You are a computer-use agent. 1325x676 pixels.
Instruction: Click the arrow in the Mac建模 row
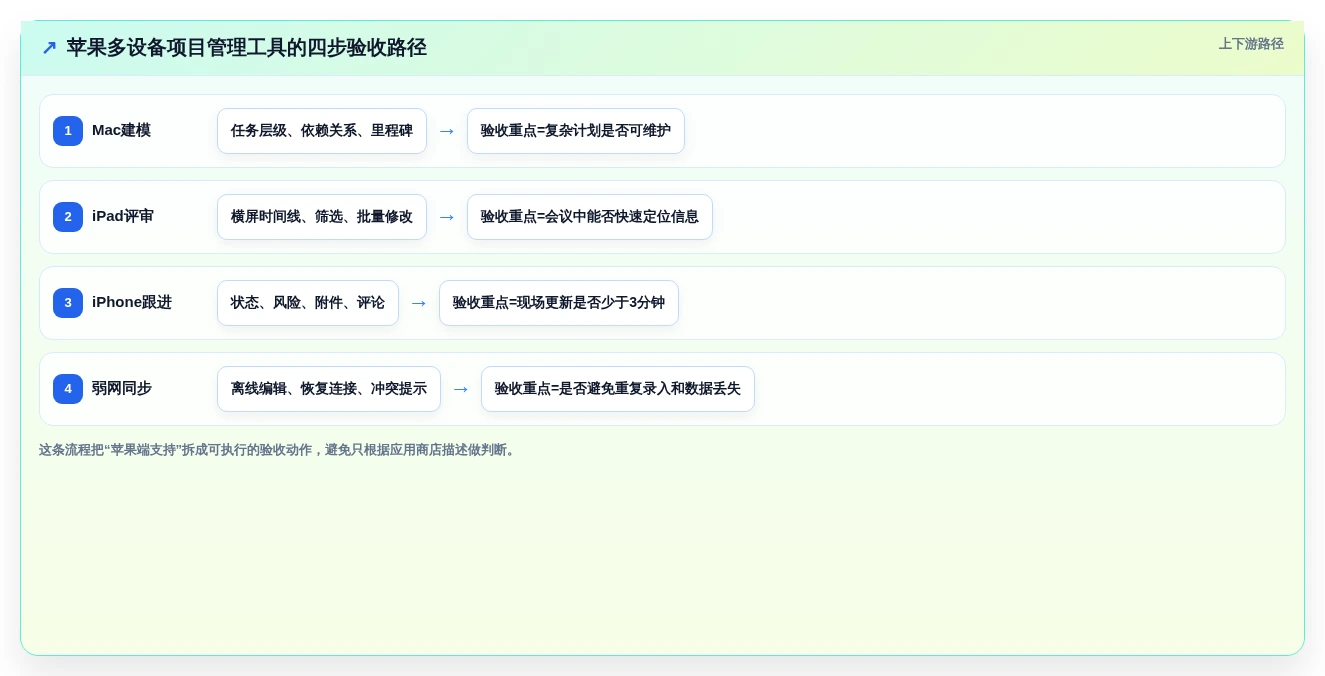pos(447,131)
